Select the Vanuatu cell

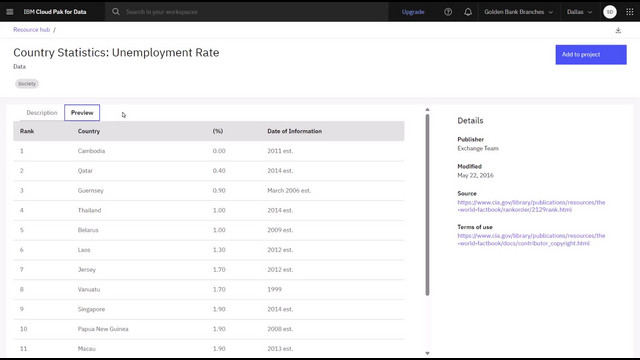click(x=89, y=289)
